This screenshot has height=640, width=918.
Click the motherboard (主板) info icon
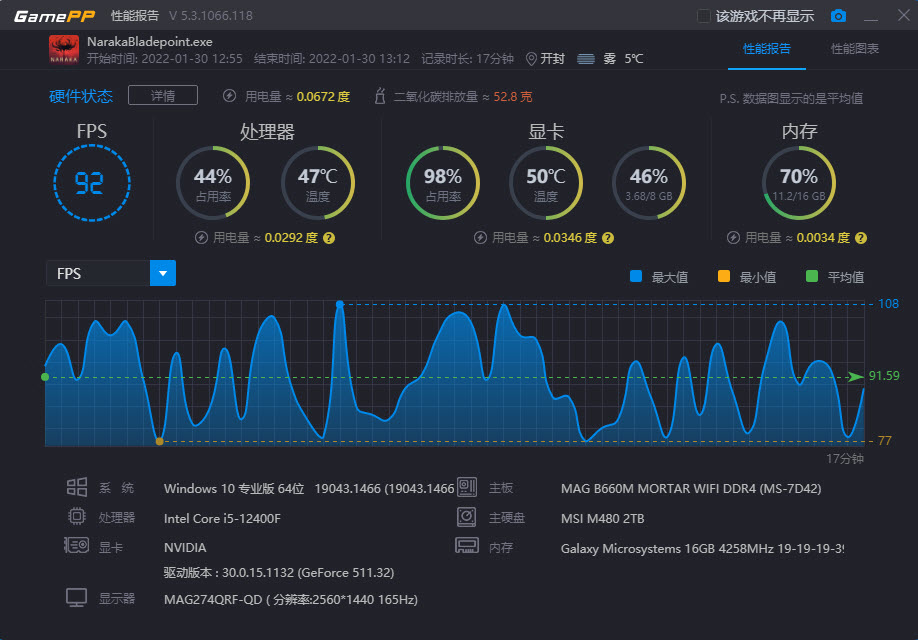468,487
